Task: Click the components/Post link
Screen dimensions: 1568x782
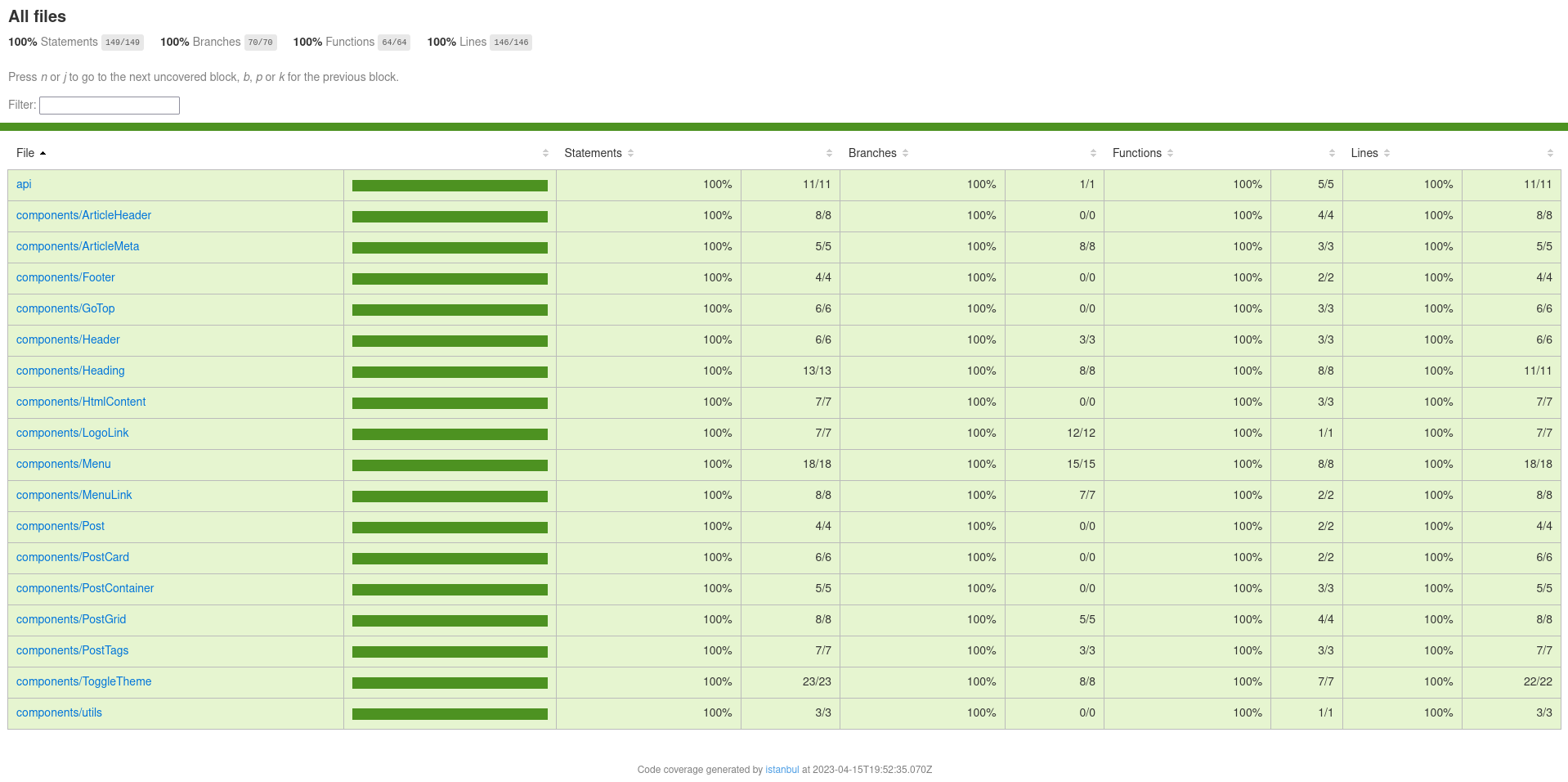Action: 60,526
